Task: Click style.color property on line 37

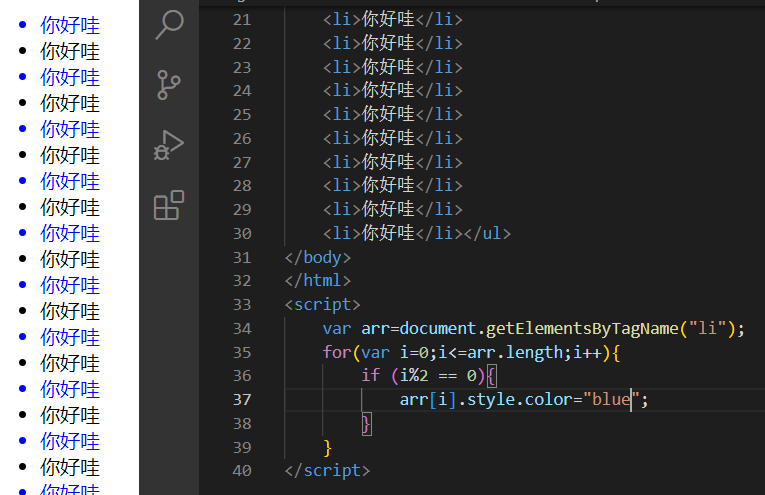Action: pos(520,400)
